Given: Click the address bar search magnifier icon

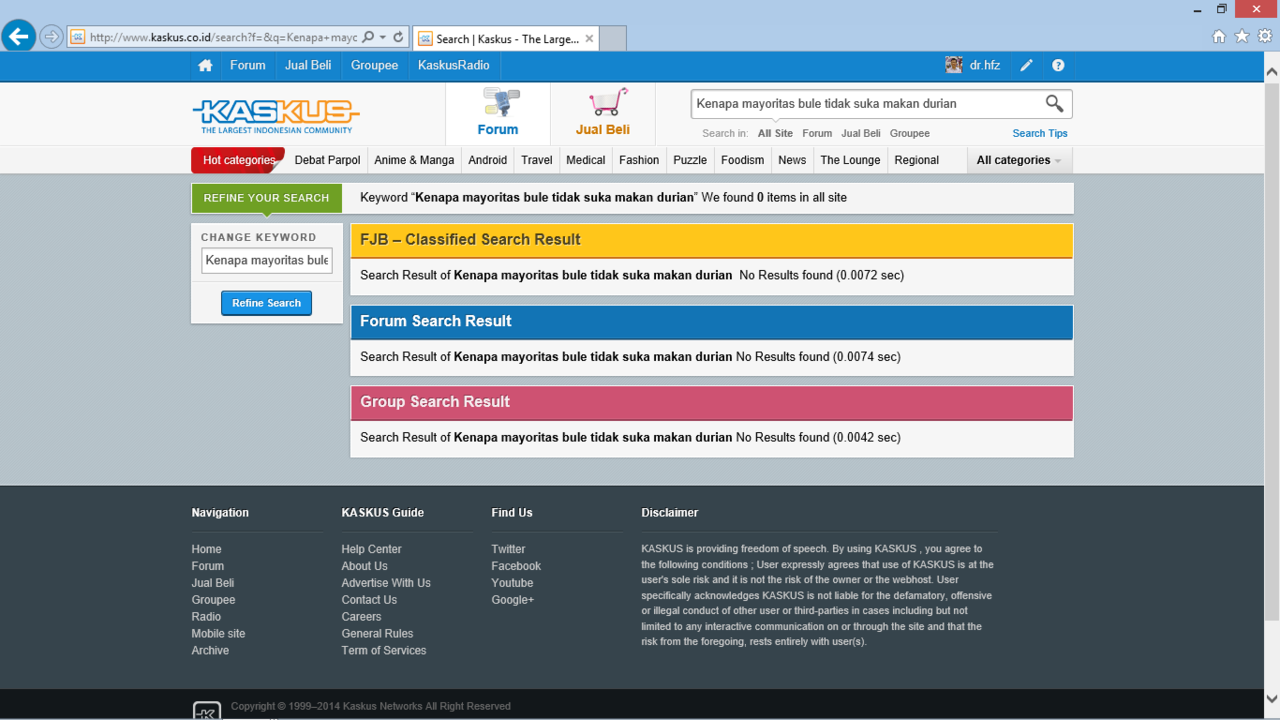Looking at the screenshot, I should 368,37.
